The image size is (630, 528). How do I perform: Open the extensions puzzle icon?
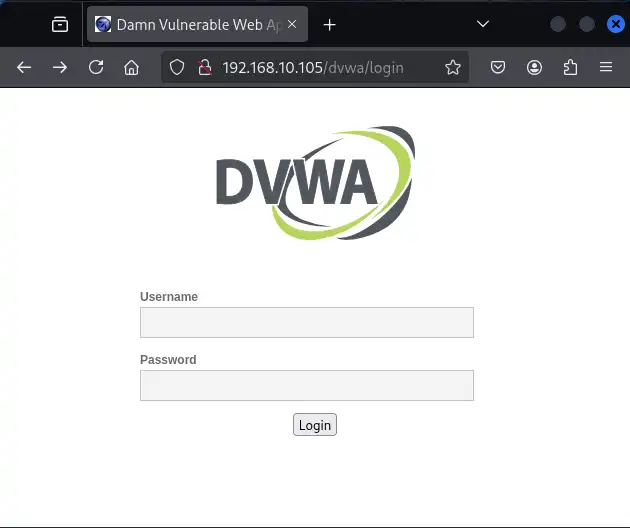tap(571, 67)
